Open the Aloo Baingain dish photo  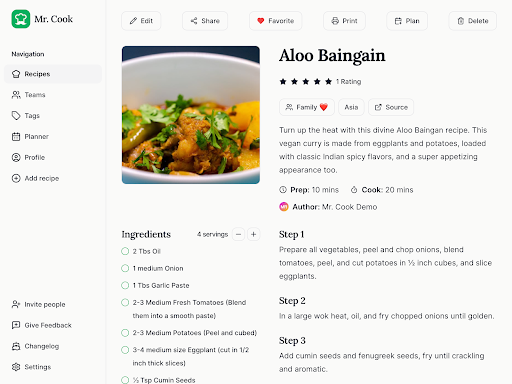click(x=191, y=115)
